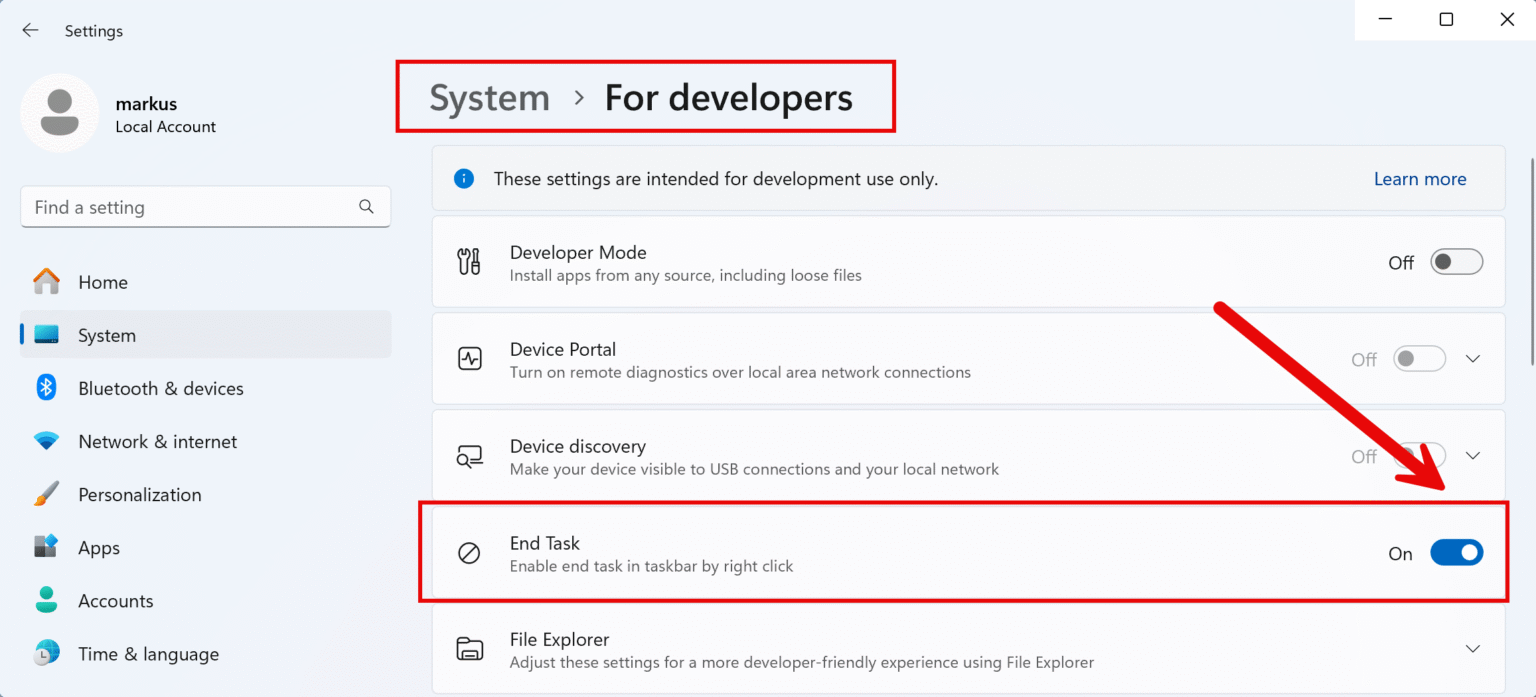Click the Bluetooth & devices icon

pyautogui.click(x=46, y=388)
